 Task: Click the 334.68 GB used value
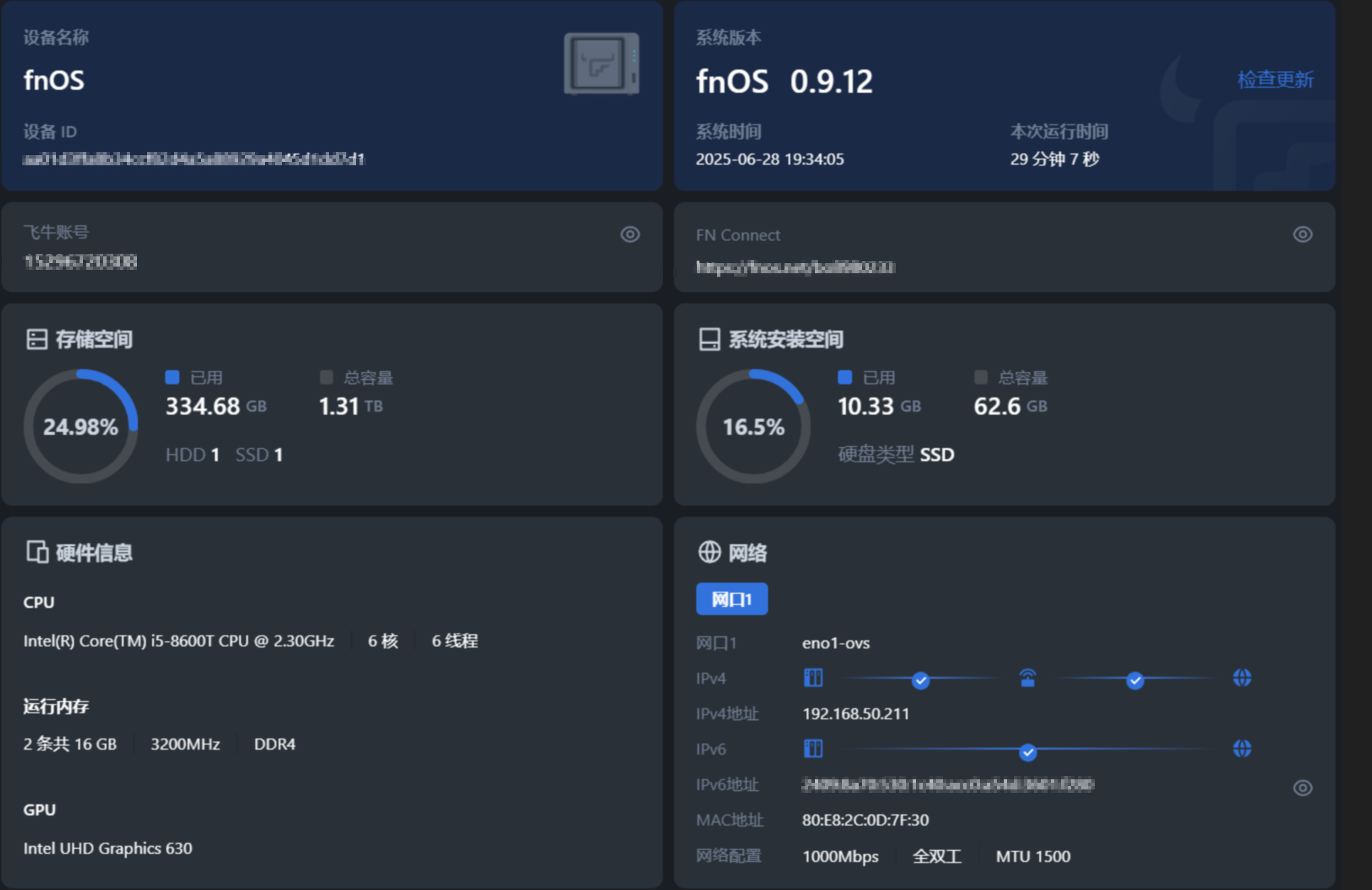pyautogui.click(x=216, y=406)
